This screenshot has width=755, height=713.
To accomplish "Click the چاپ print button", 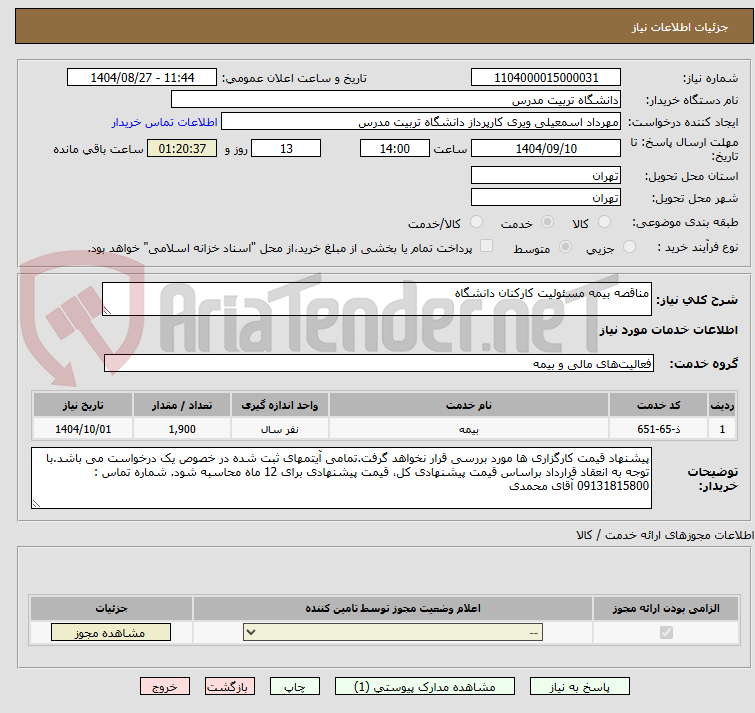I will pos(295,687).
